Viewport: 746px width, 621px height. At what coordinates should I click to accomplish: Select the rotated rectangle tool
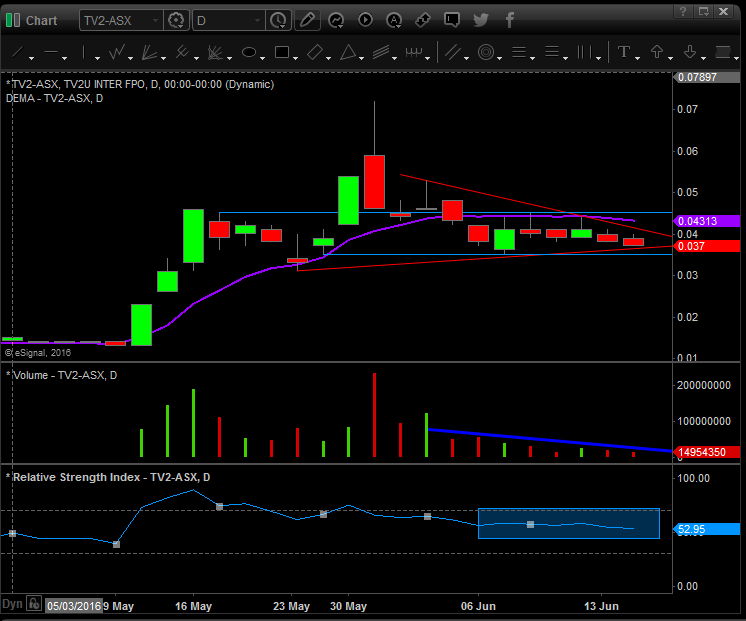tap(315, 52)
